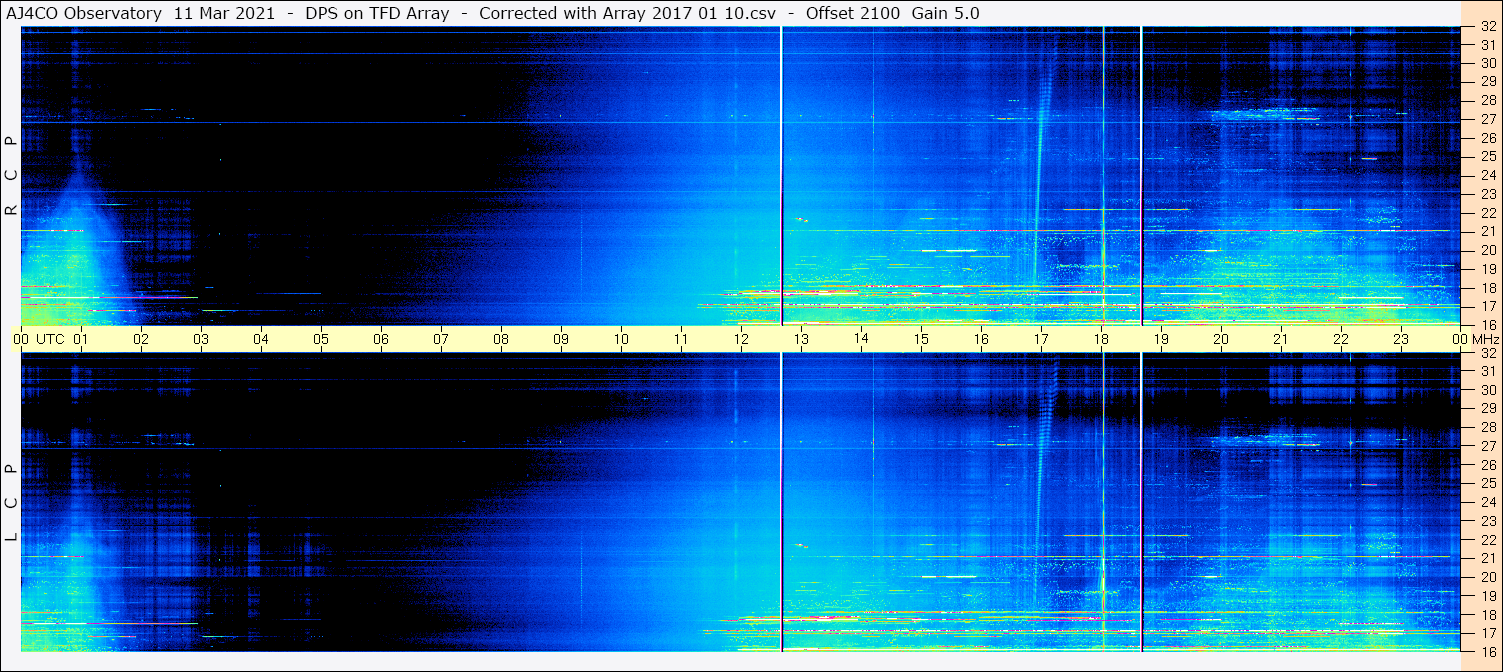The height and width of the screenshot is (672, 1503).
Task: Click the "AJ4CO Observatory" title text
Action: 85,13
